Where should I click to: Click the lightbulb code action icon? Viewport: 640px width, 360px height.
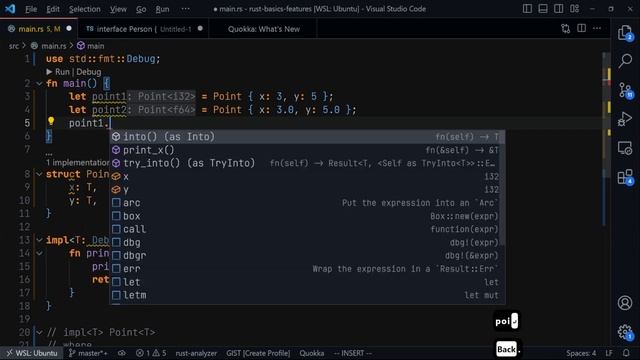pos(51,121)
